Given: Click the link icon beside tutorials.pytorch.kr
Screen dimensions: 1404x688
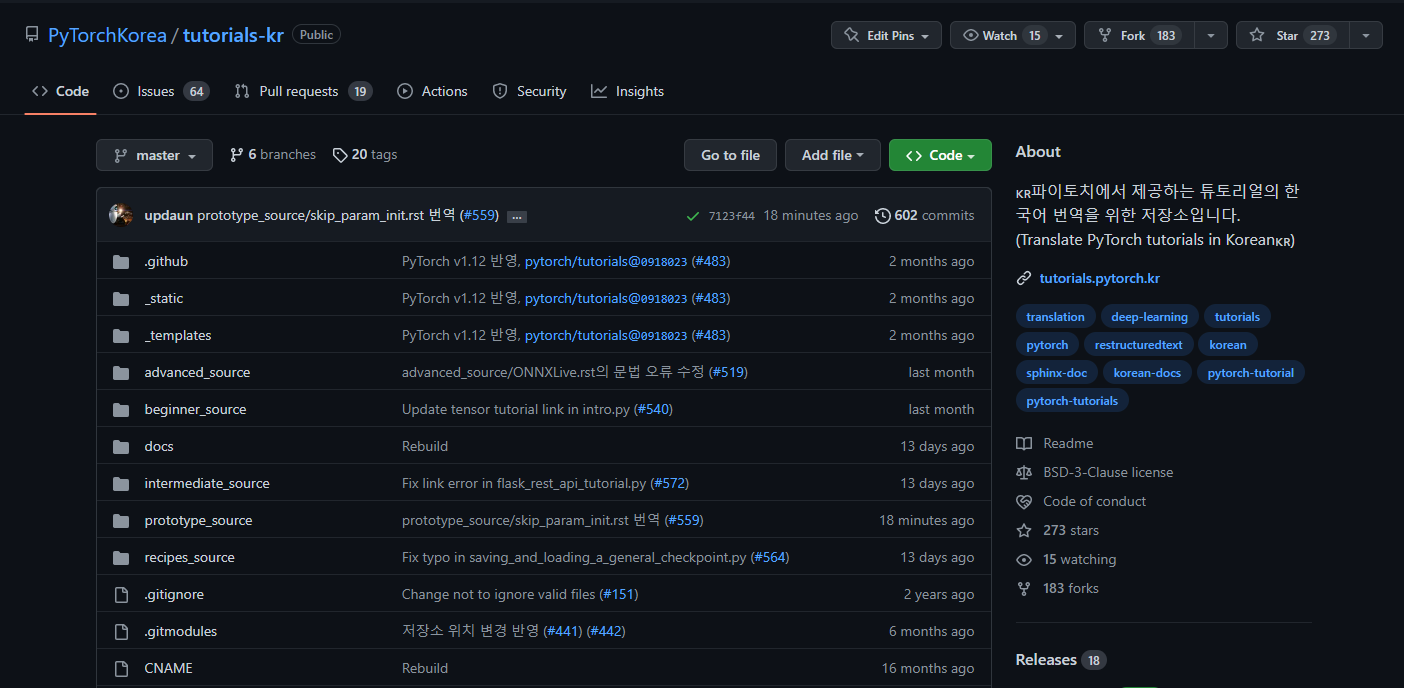Looking at the screenshot, I should click(1023, 278).
